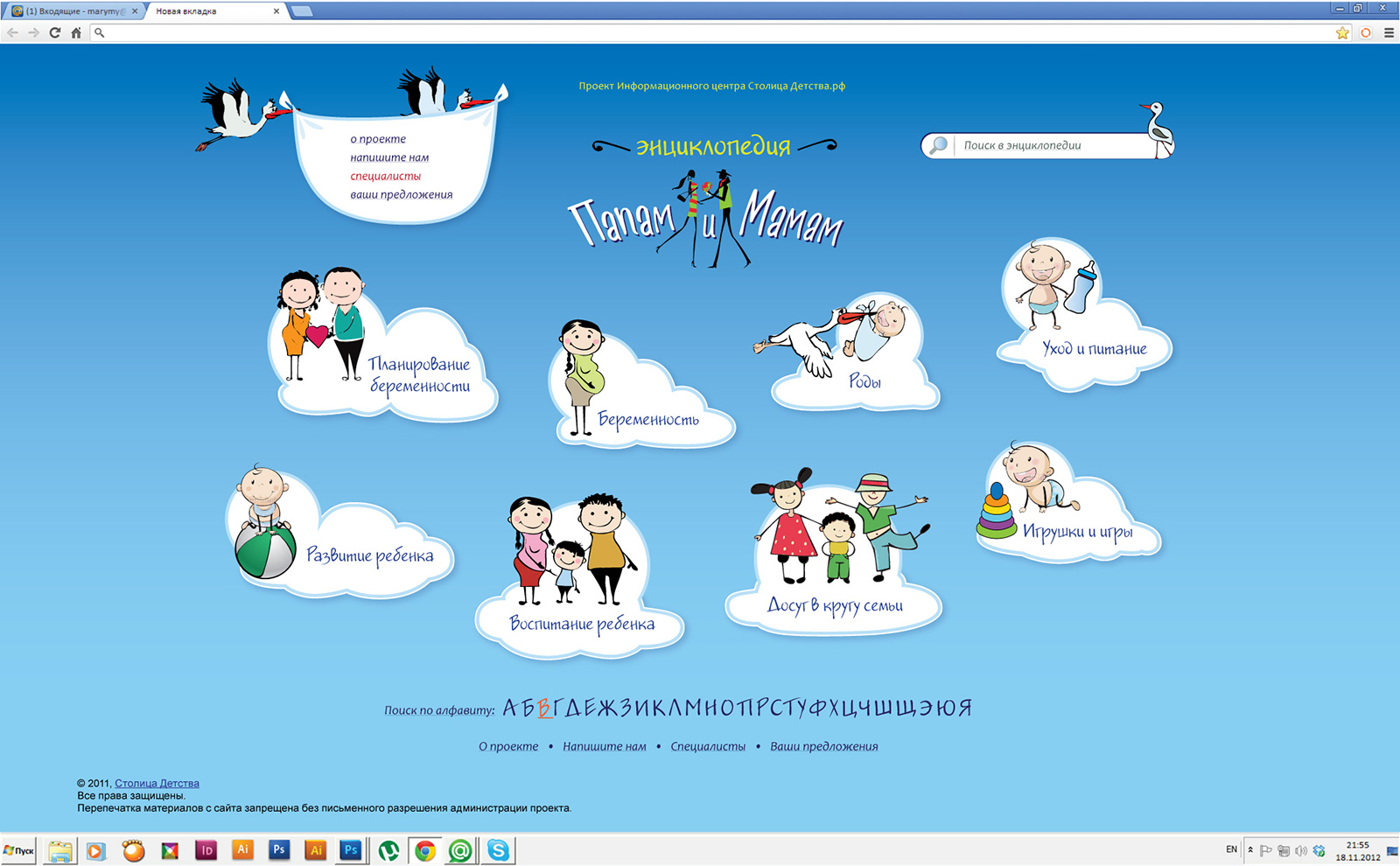Open the Chrome menu button
Image resolution: width=1400 pixels, height=866 pixels.
(1389, 33)
